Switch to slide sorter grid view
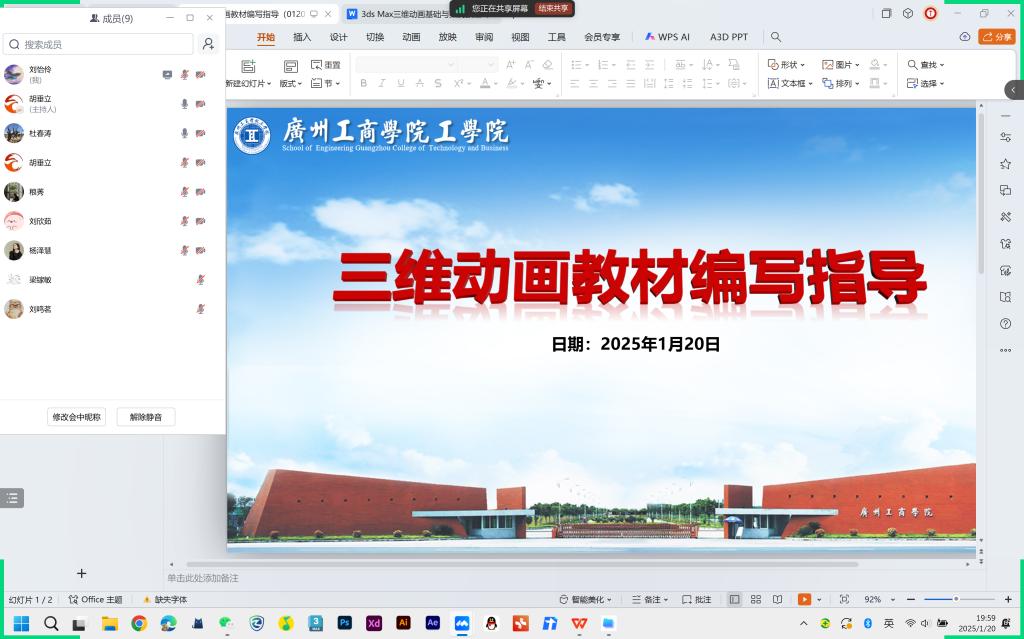Screen dimensions: 1024x639 click(x=756, y=599)
